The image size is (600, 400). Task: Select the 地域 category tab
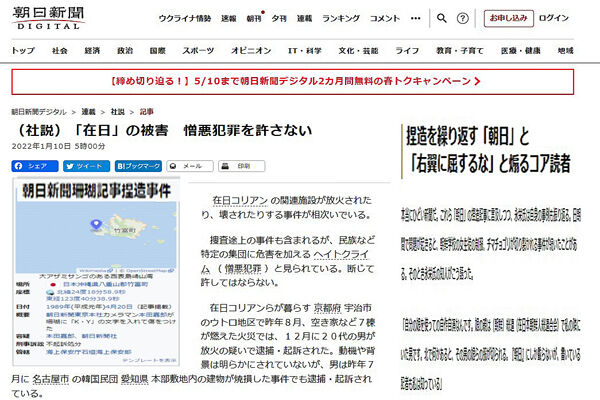point(566,51)
